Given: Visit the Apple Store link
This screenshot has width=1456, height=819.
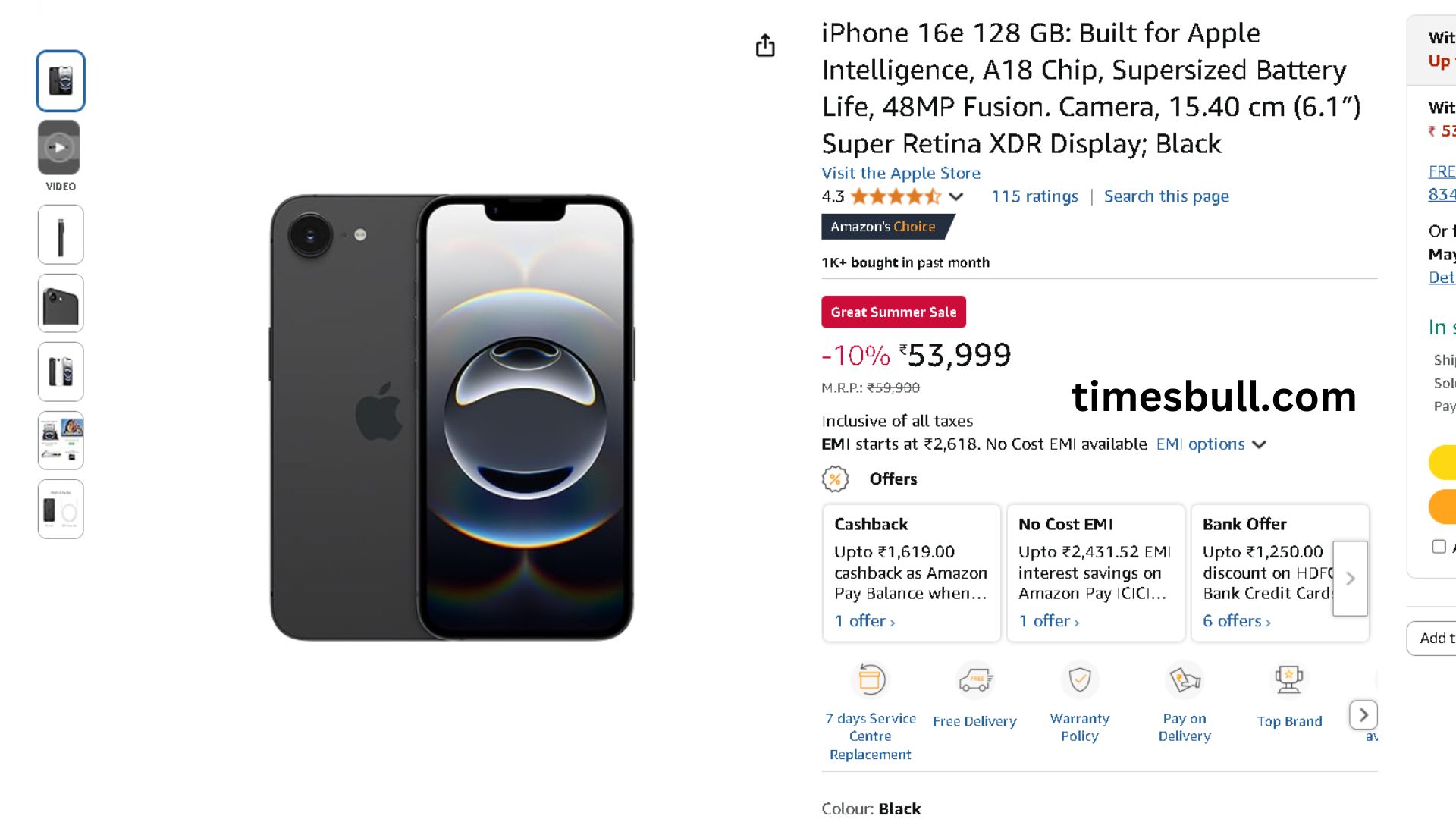Looking at the screenshot, I should point(900,174).
